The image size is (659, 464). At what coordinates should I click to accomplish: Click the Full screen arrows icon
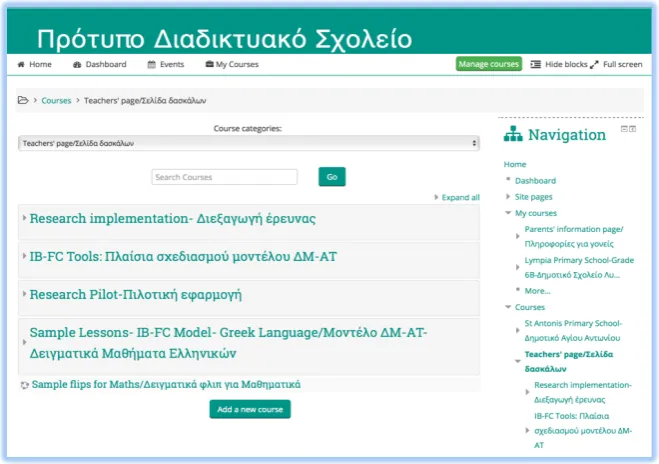point(594,65)
